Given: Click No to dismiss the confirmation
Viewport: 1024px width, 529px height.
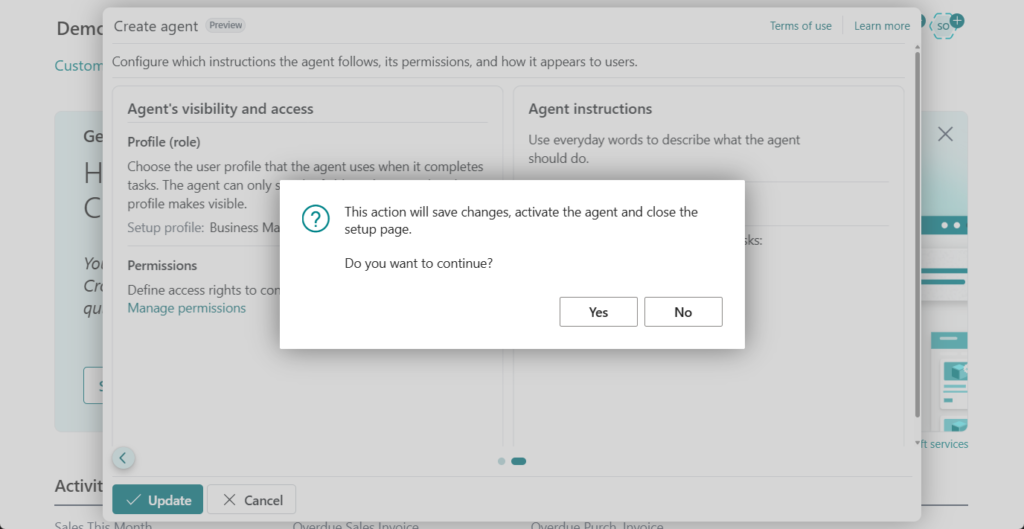Looking at the screenshot, I should 683,312.
